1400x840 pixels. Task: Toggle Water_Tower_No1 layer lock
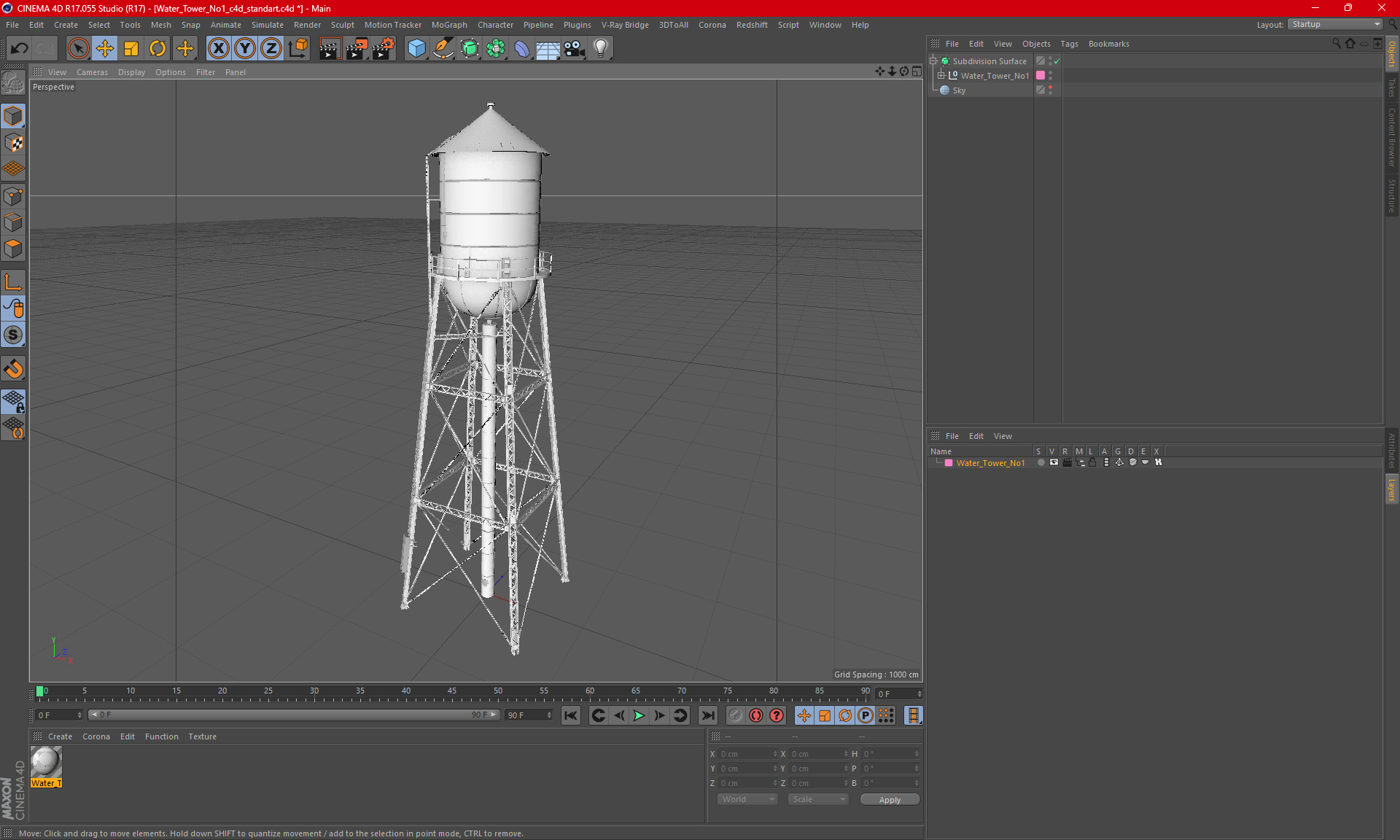[1092, 462]
